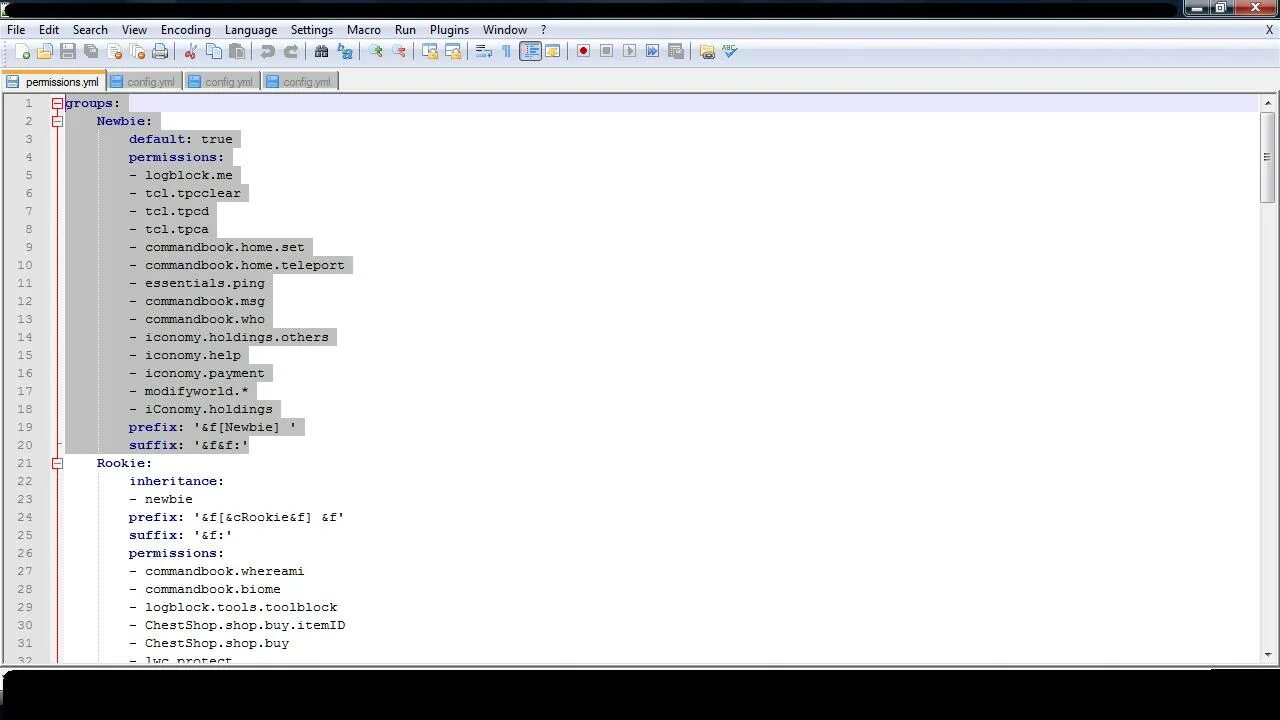Open the Replace dialog toolbar icon
The height and width of the screenshot is (720, 1280).
[x=345, y=51]
